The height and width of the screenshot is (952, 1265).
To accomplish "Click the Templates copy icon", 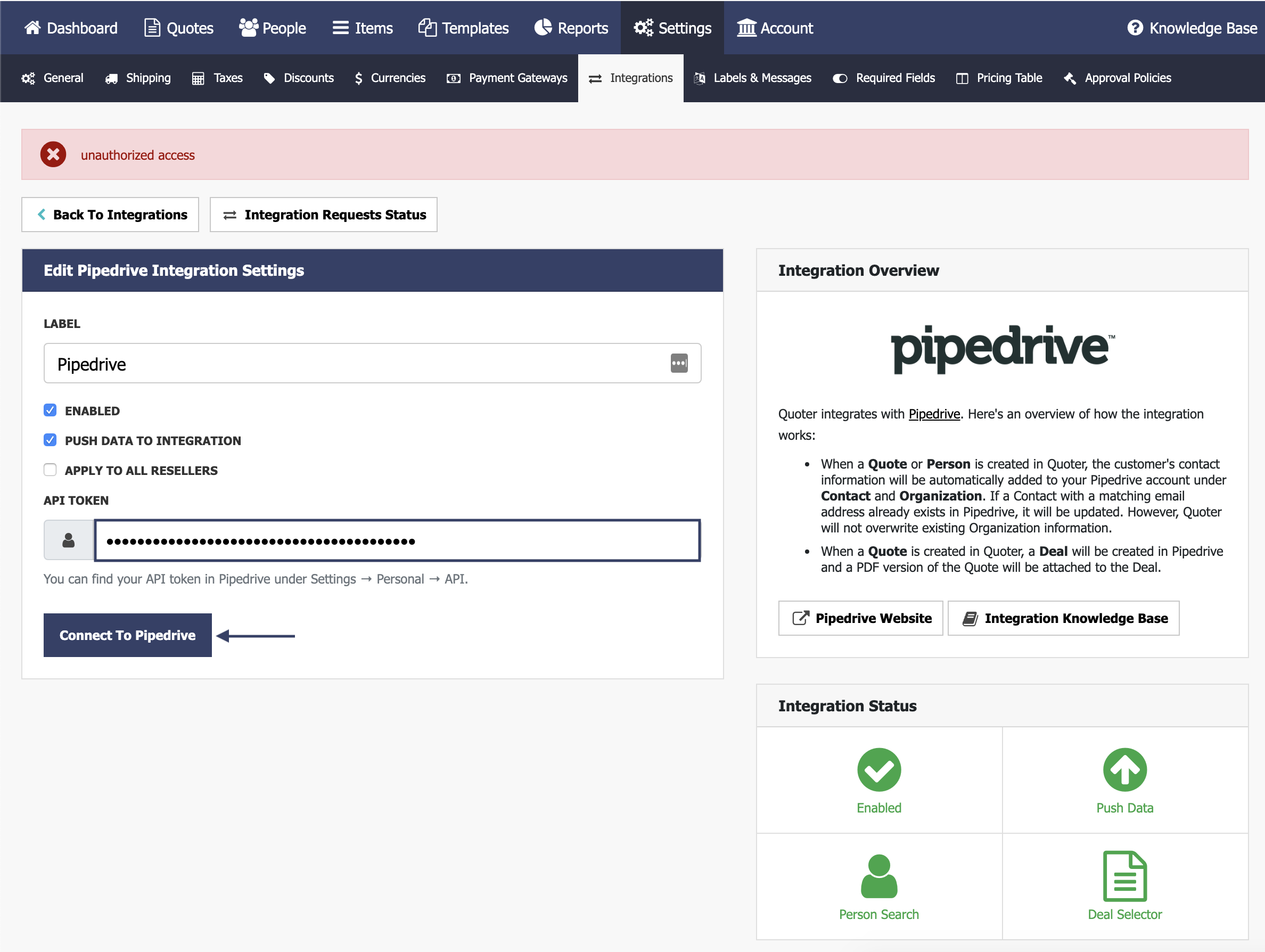I will pos(427,28).
